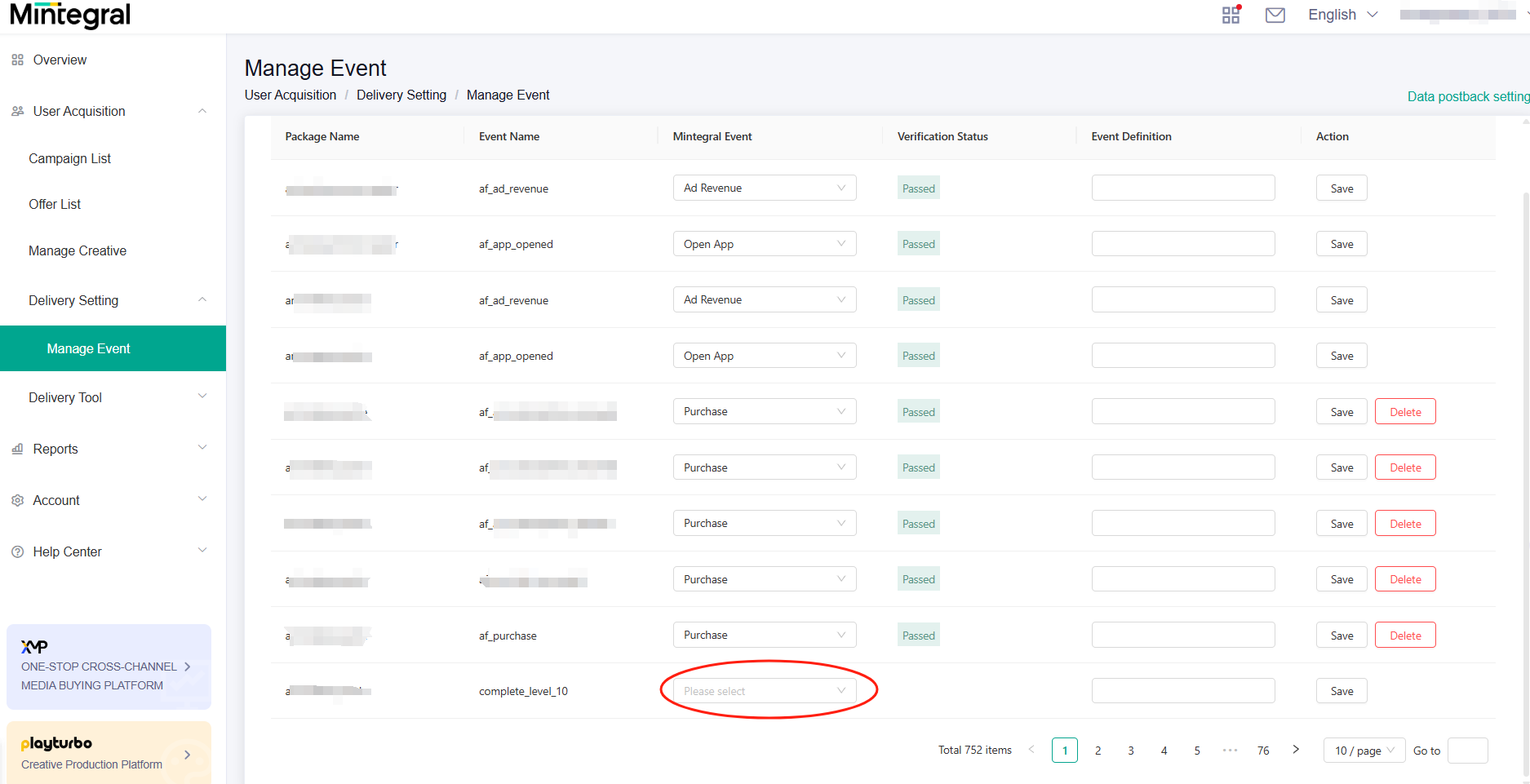Open the XMP cross-channel platform banner
The height and width of the screenshot is (784, 1530).
point(109,667)
